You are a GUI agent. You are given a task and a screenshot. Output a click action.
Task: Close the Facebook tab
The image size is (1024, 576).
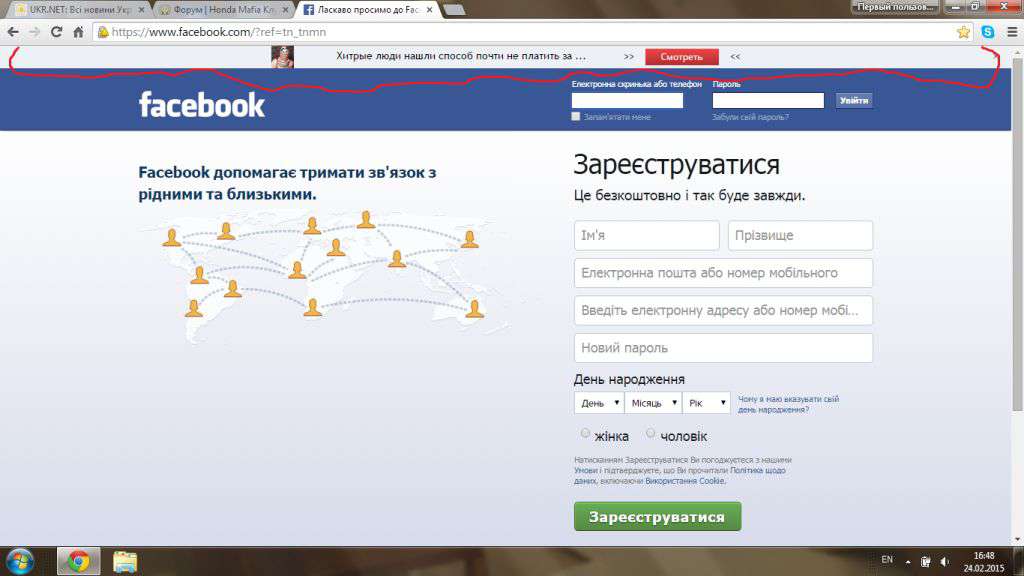[429, 10]
